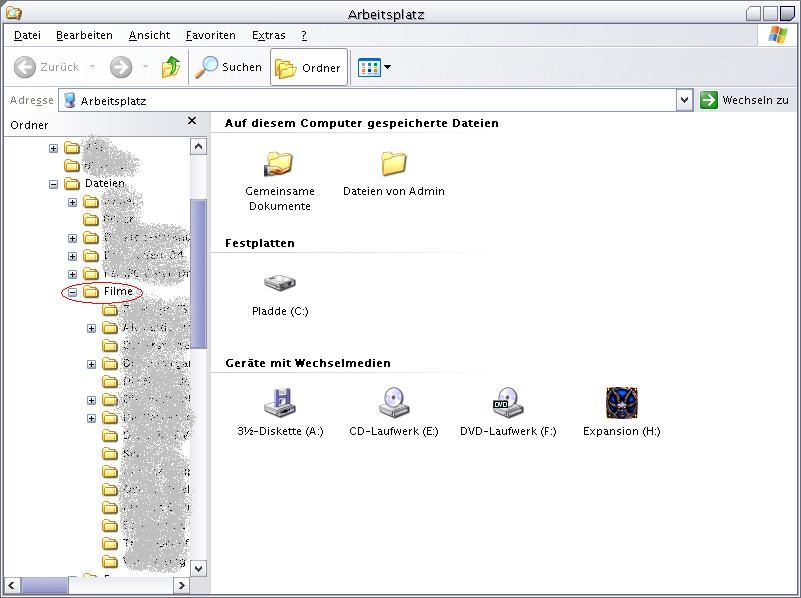Open the Favoriten menu
801x598 pixels.
pos(210,35)
